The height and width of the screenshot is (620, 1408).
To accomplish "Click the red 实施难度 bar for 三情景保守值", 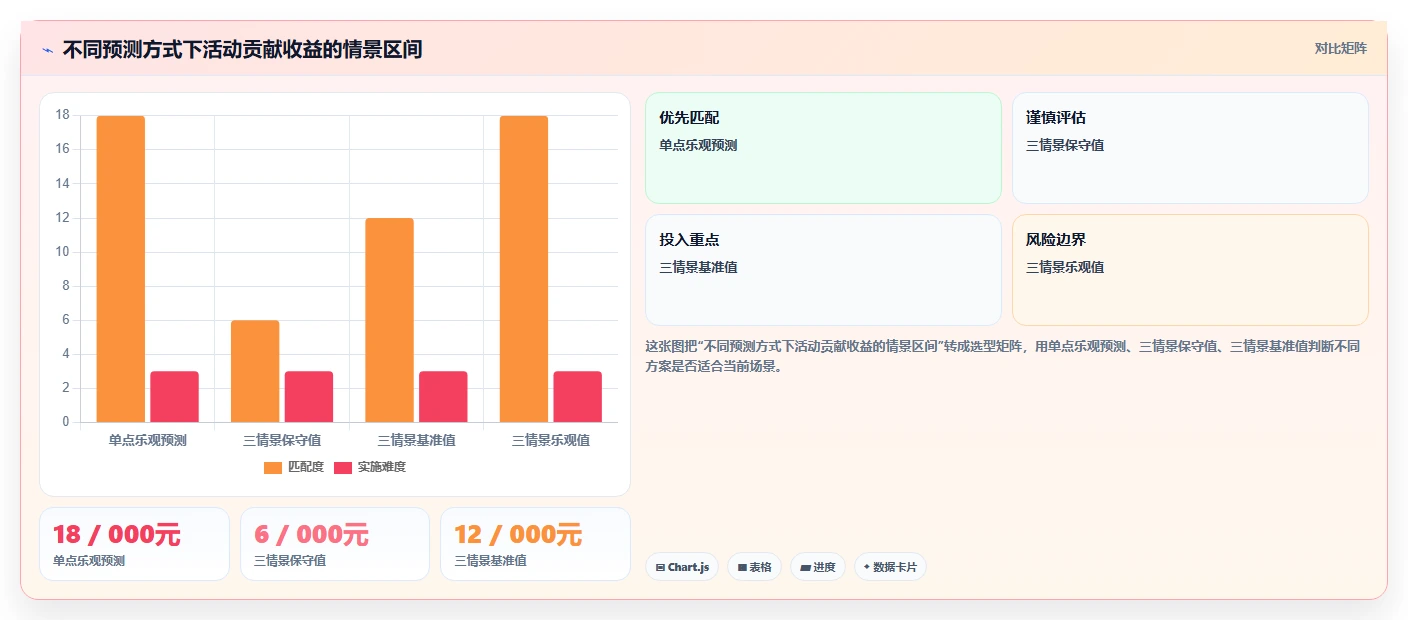I will 309,397.
